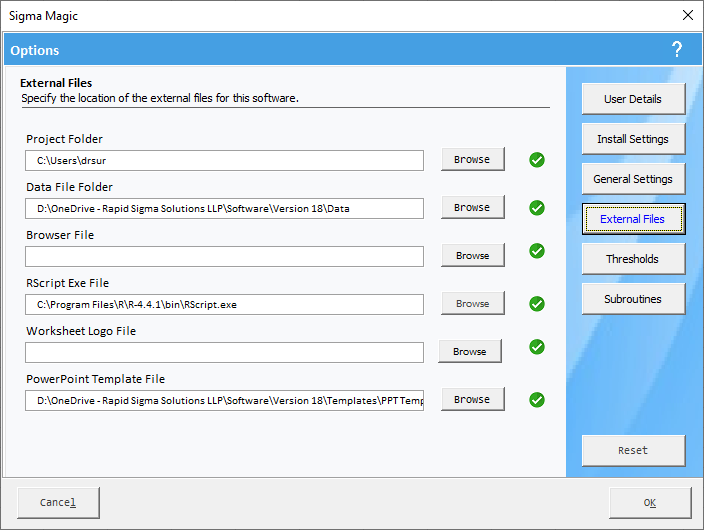Browse for the PowerPoint Template File
The height and width of the screenshot is (530, 704).
point(472,400)
